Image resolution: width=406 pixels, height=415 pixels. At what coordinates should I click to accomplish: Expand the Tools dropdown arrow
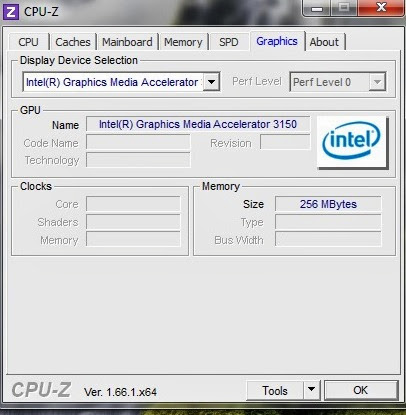311,390
